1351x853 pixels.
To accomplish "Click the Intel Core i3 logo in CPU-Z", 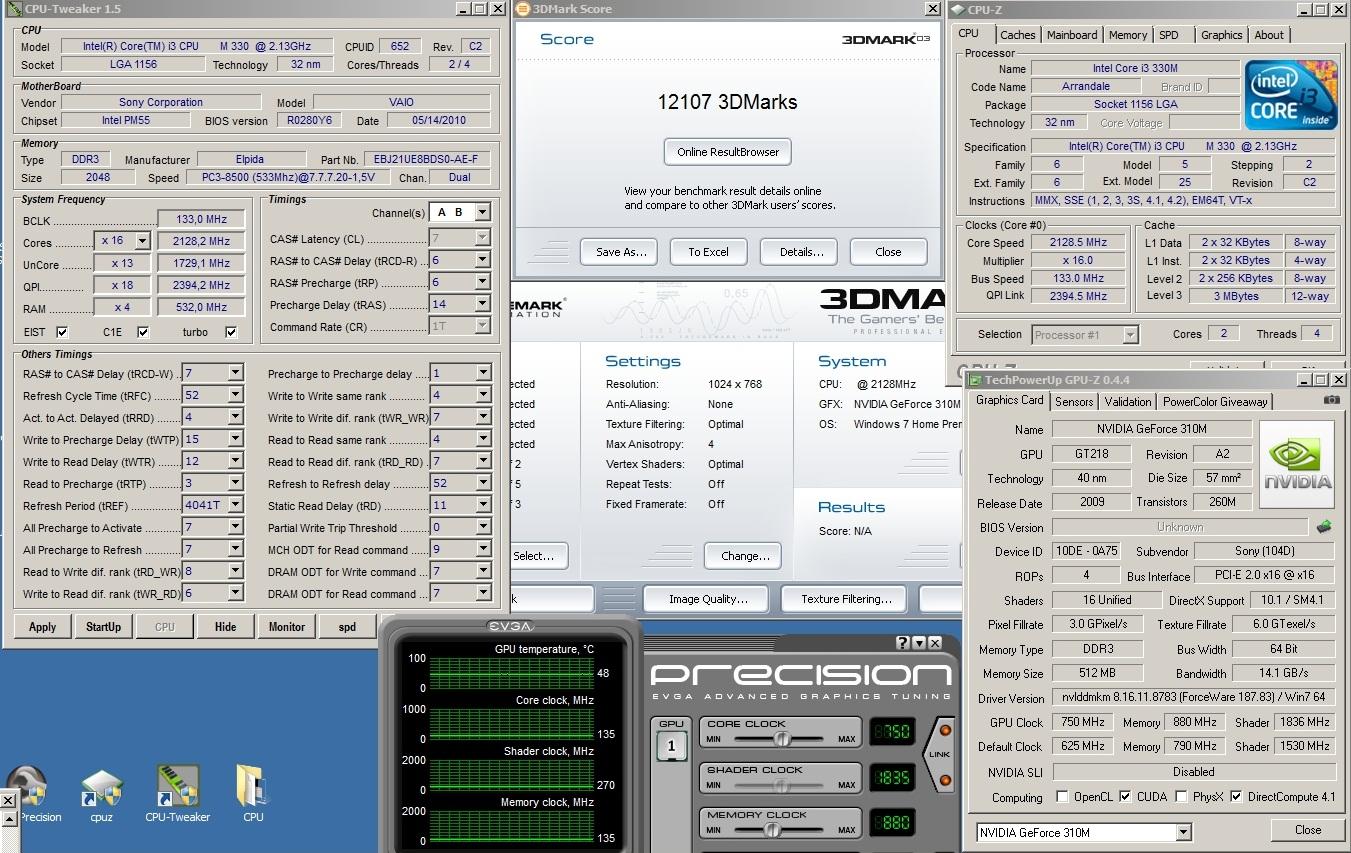I will tap(1291, 95).
